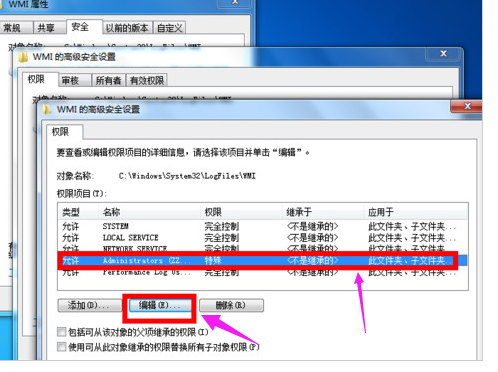
Task: Open 所有者 tab in middle WMI dialog
Action: 108,80
